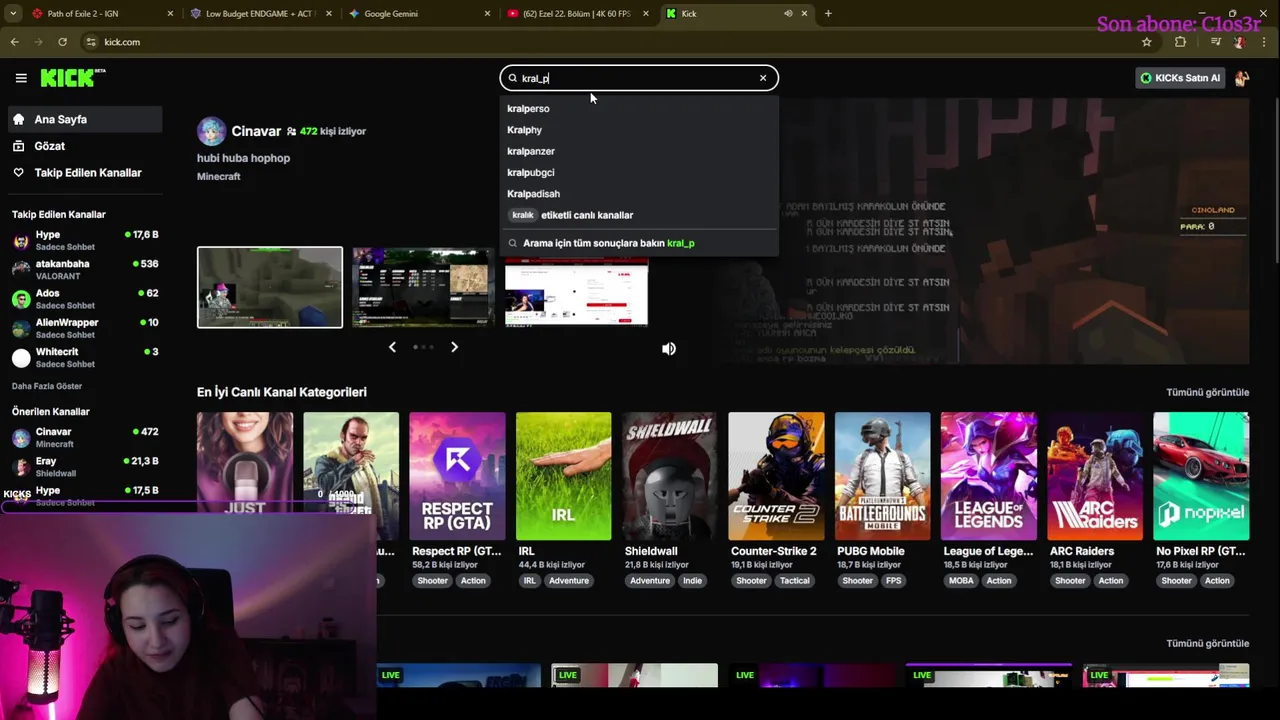Open Eray in recommended channels

[85, 466]
